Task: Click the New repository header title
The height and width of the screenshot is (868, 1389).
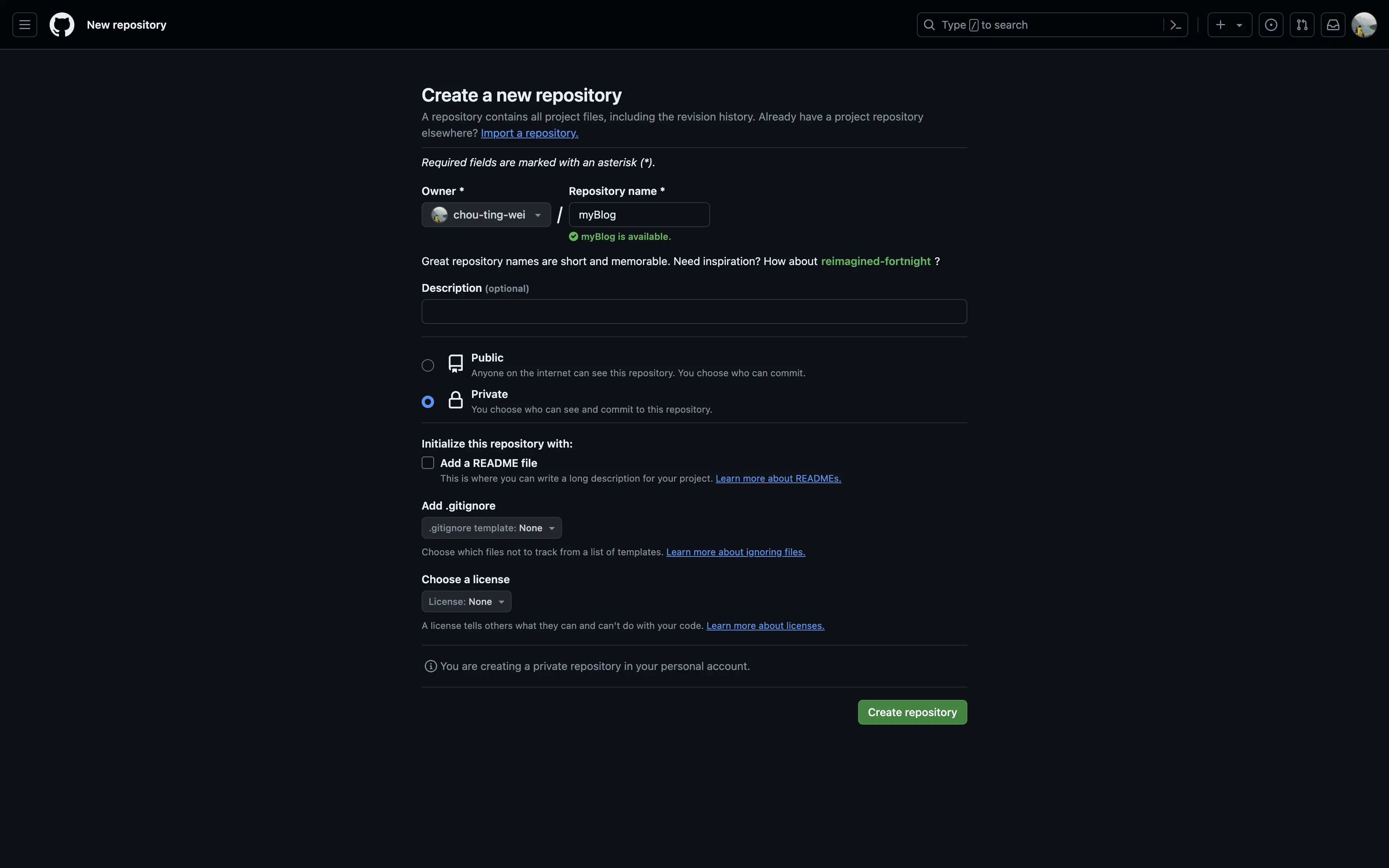Action: pos(126,25)
